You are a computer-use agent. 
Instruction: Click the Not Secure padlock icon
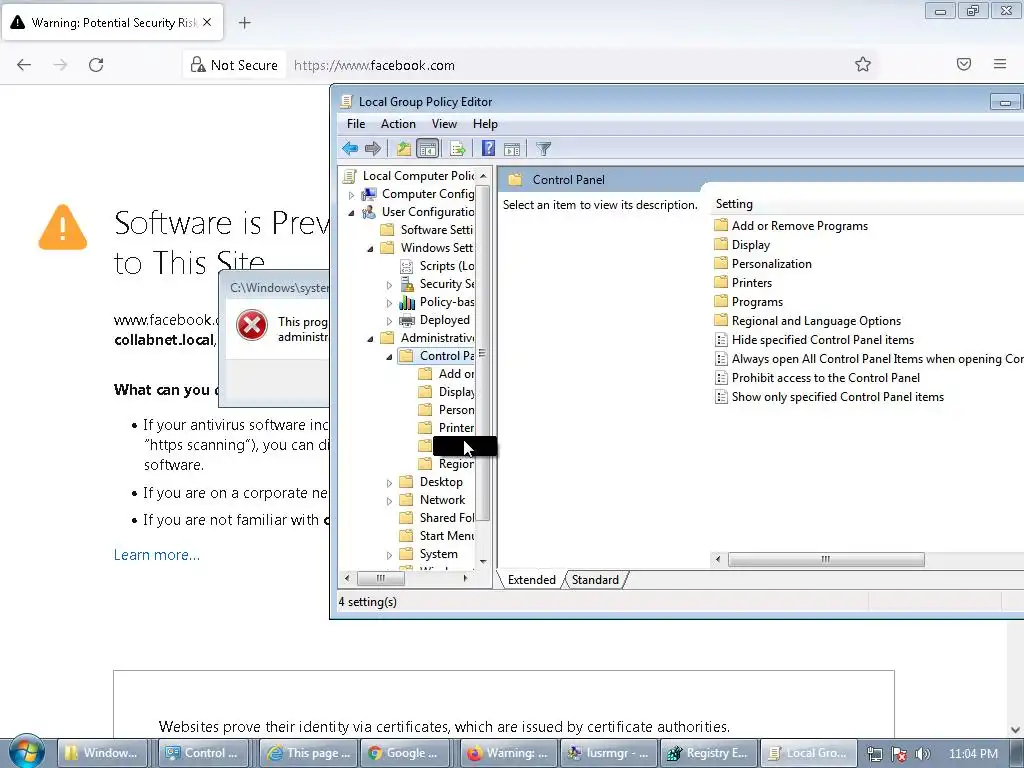(x=197, y=64)
